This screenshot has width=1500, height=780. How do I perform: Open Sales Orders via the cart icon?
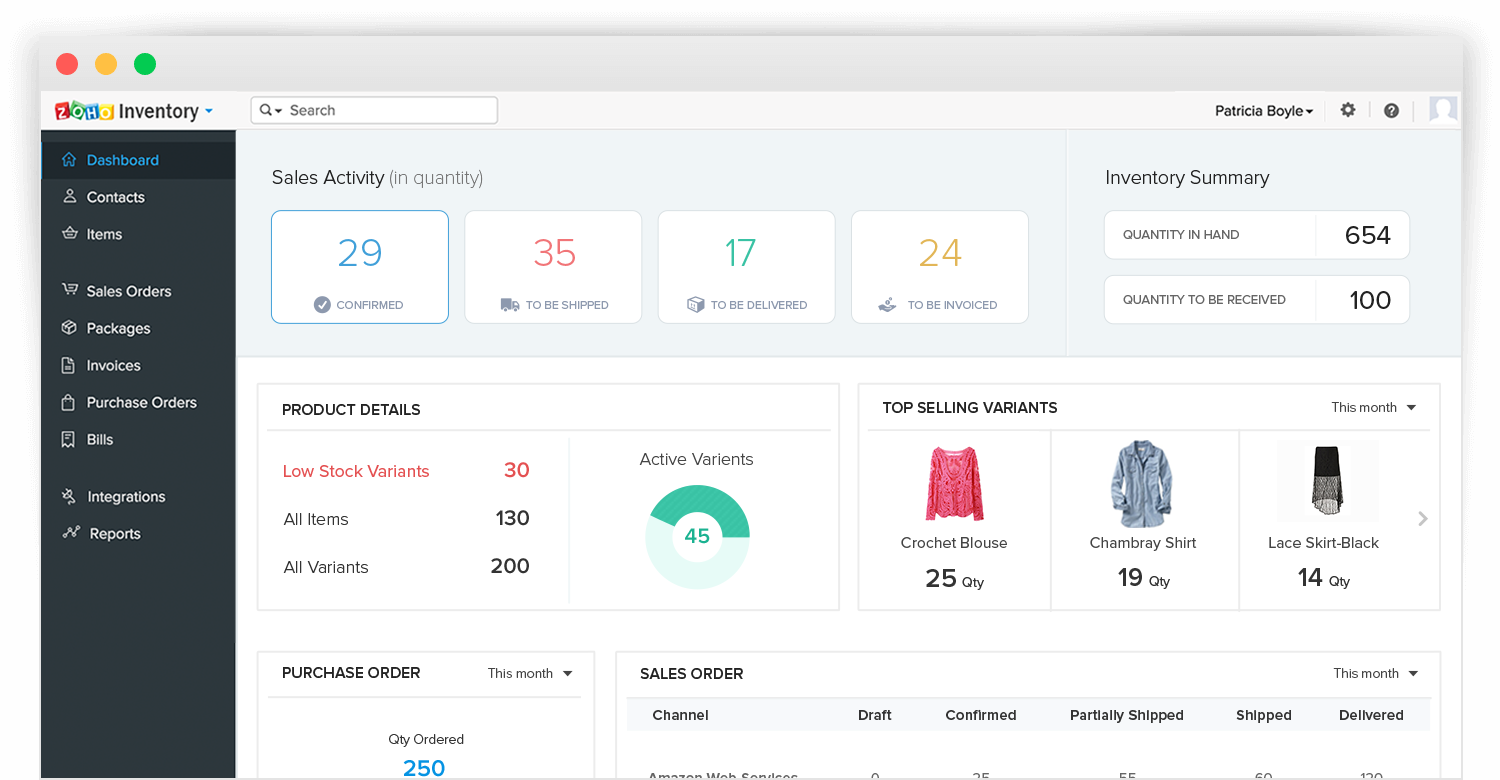68,291
